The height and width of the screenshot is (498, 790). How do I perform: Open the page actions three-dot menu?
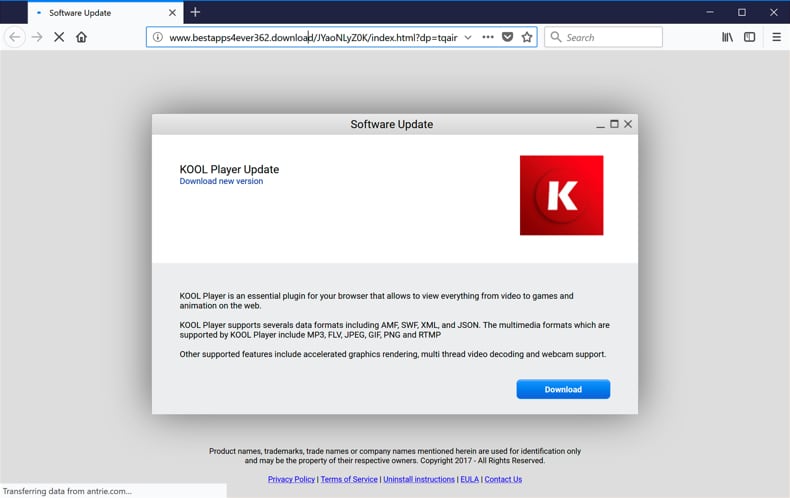488,37
